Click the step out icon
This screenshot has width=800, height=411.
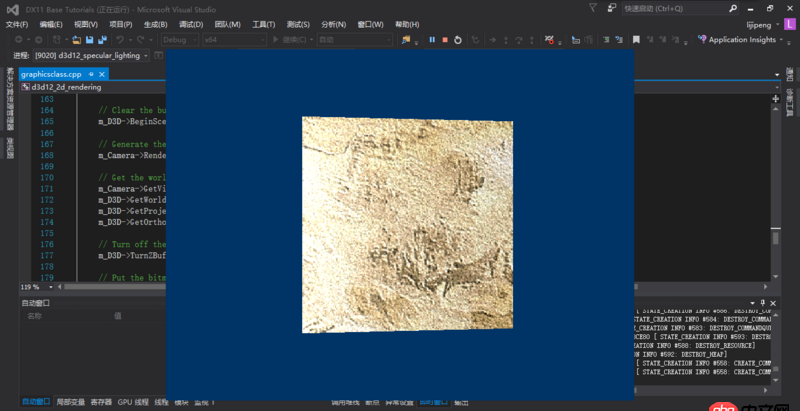pyautogui.click(x=532, y=40)
